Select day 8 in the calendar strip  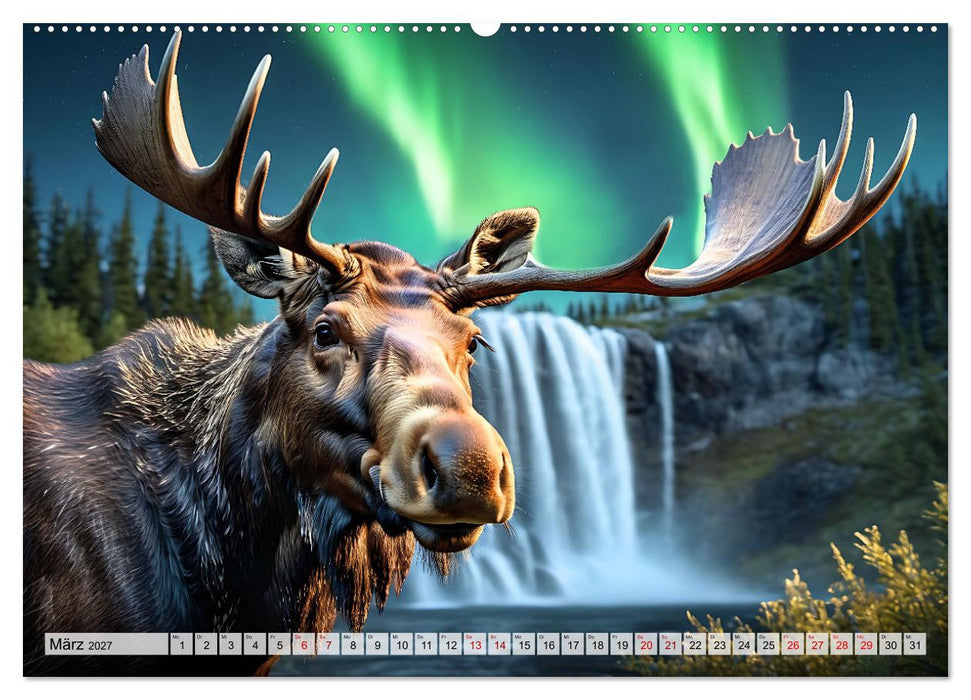click(x=353, y=644)
